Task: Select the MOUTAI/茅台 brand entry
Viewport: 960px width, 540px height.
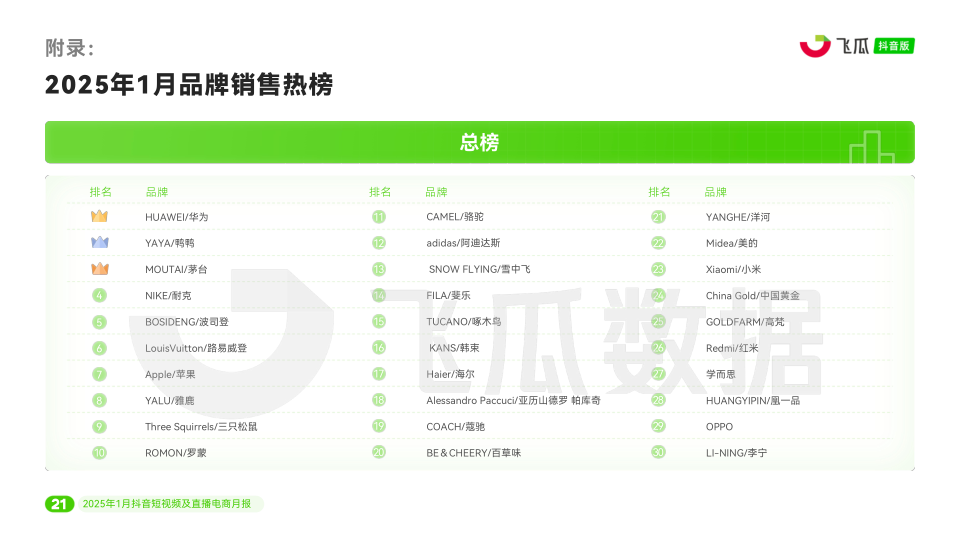Action: tap(176, 269)
